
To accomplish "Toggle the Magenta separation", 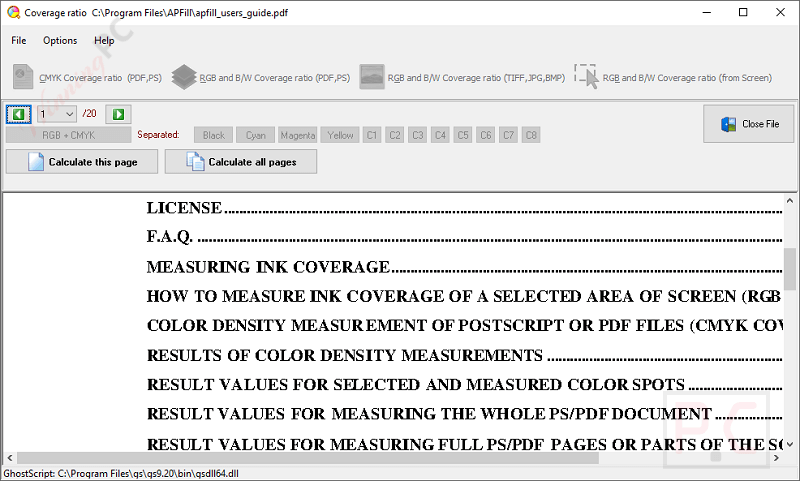I will point(298,135).
